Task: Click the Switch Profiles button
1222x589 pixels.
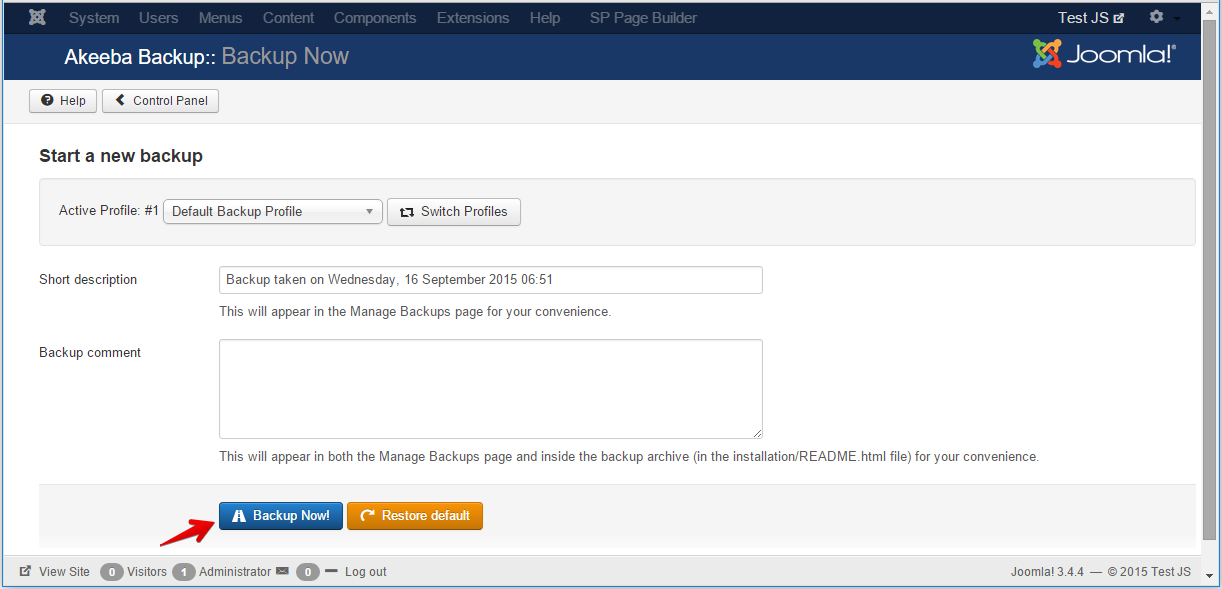Action: [454, 211]
